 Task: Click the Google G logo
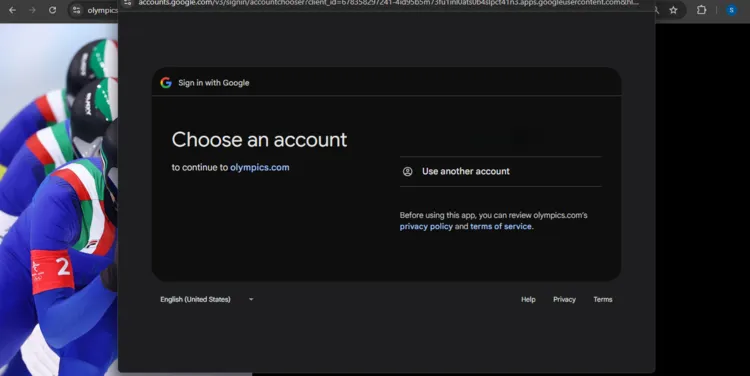coord(166,83)
